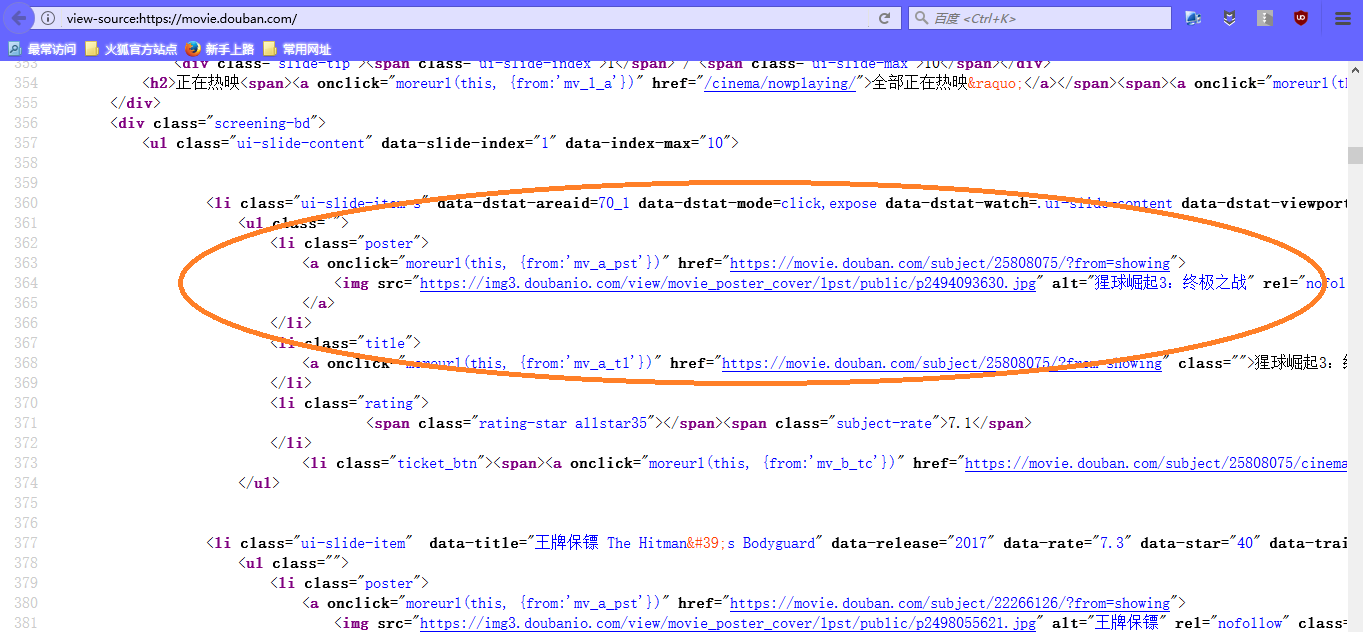Image resolution: width=1363 pixels, height=632 pixels.
Task: Click the "screening-bd" class value on line 356
Action: tap(261, 123)
